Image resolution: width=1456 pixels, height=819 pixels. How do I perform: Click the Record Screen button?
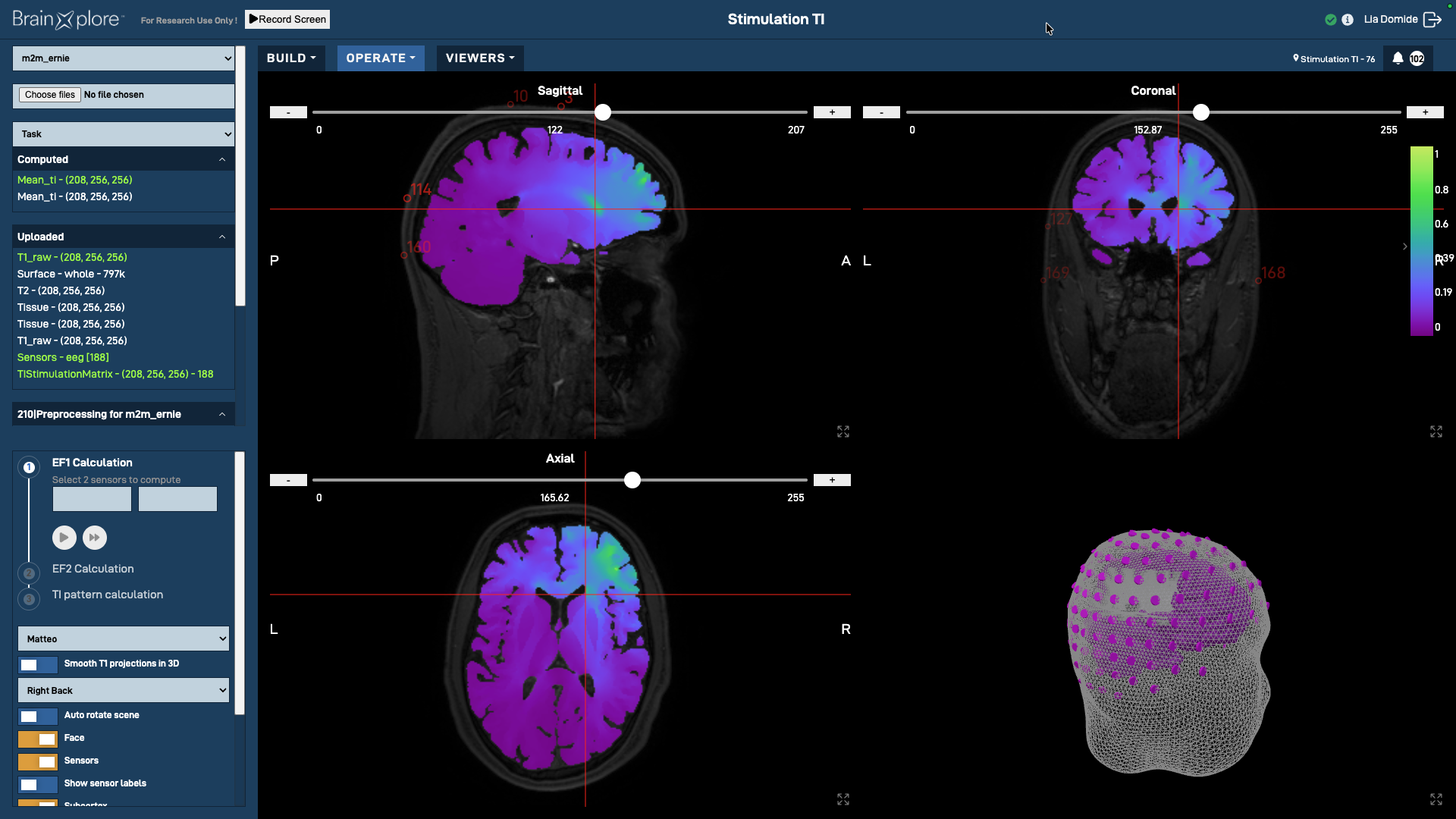click(287, 20)
